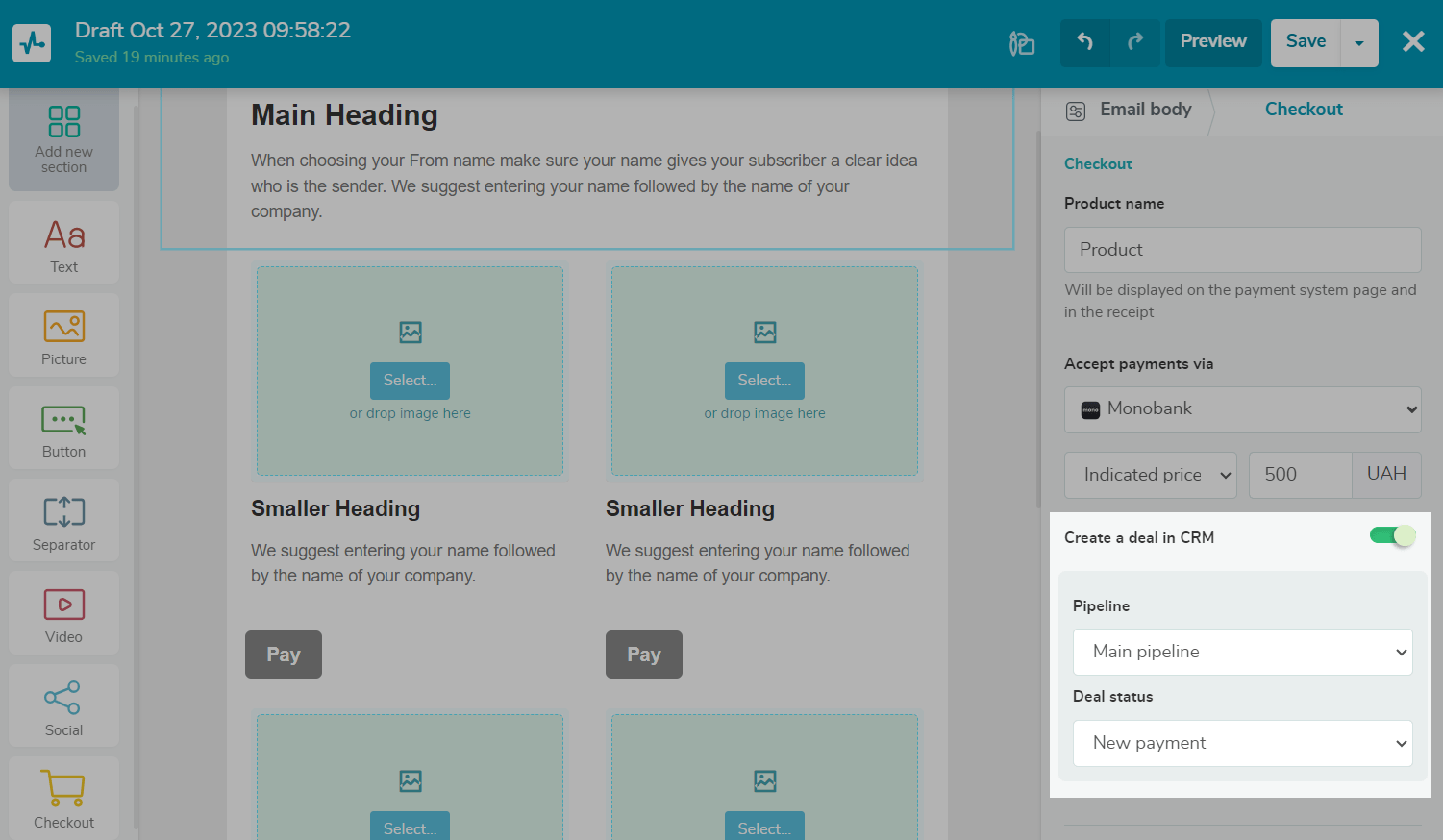
Task: Click the undo arrow in header
Action: pyautogui.click(x=1084, y=42)
